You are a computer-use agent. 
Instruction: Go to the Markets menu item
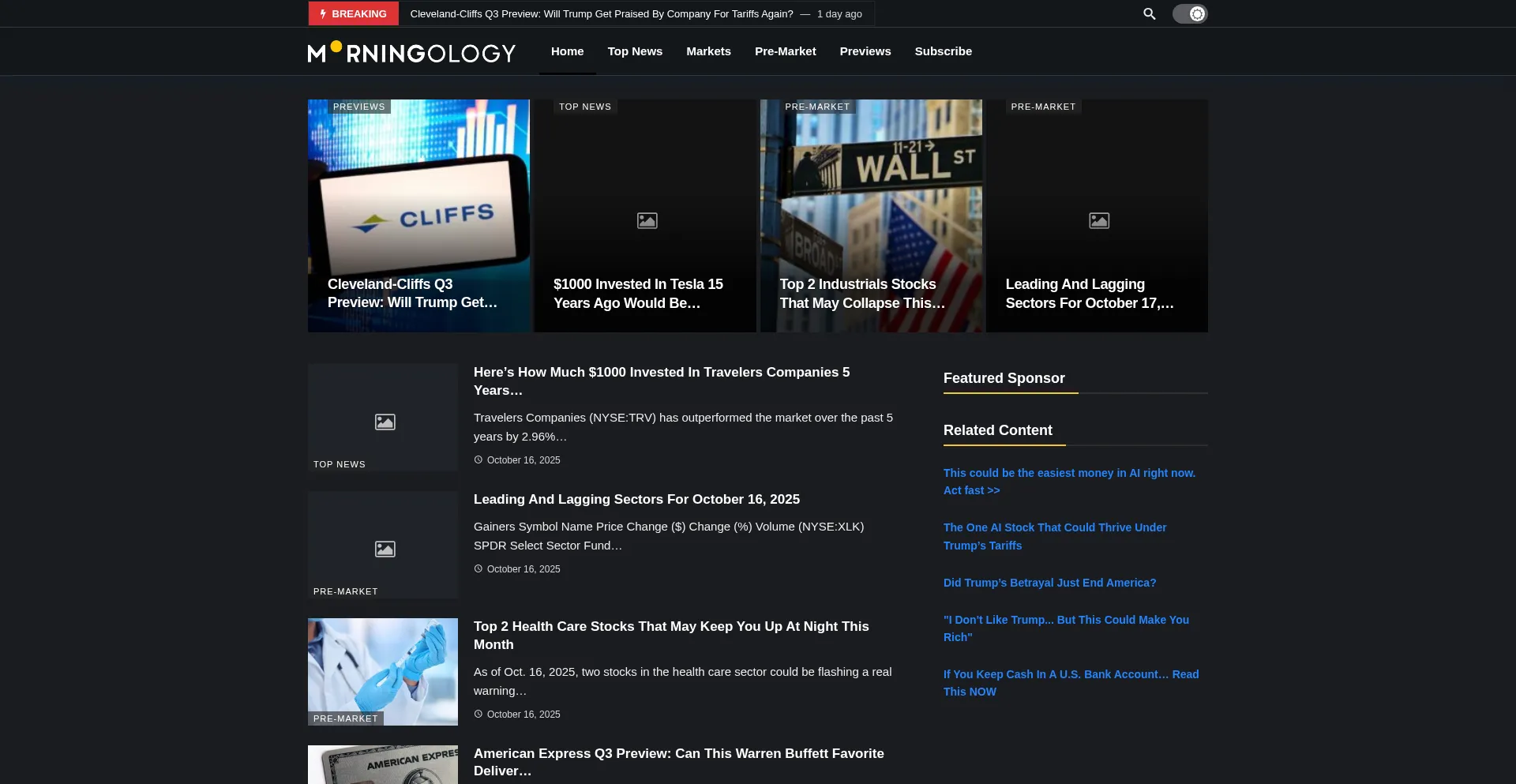(x=708, y=51)
